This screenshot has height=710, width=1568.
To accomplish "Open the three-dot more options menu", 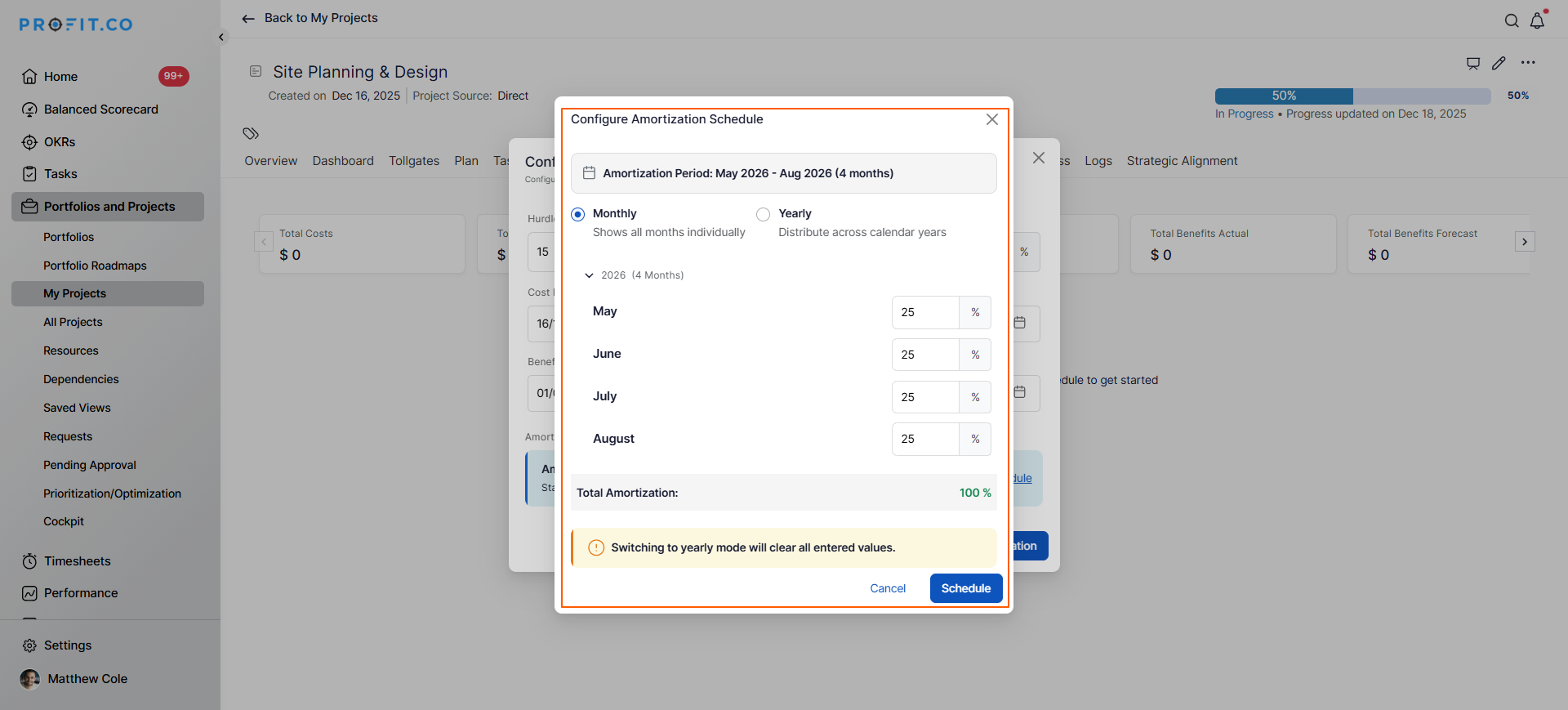I will click(1528, 63).
